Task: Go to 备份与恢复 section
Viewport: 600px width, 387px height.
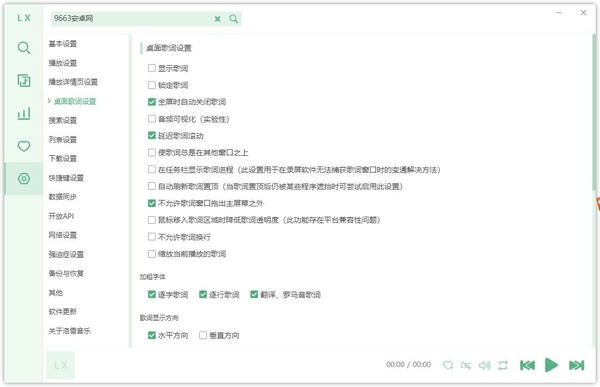Action: pos(66,273)
